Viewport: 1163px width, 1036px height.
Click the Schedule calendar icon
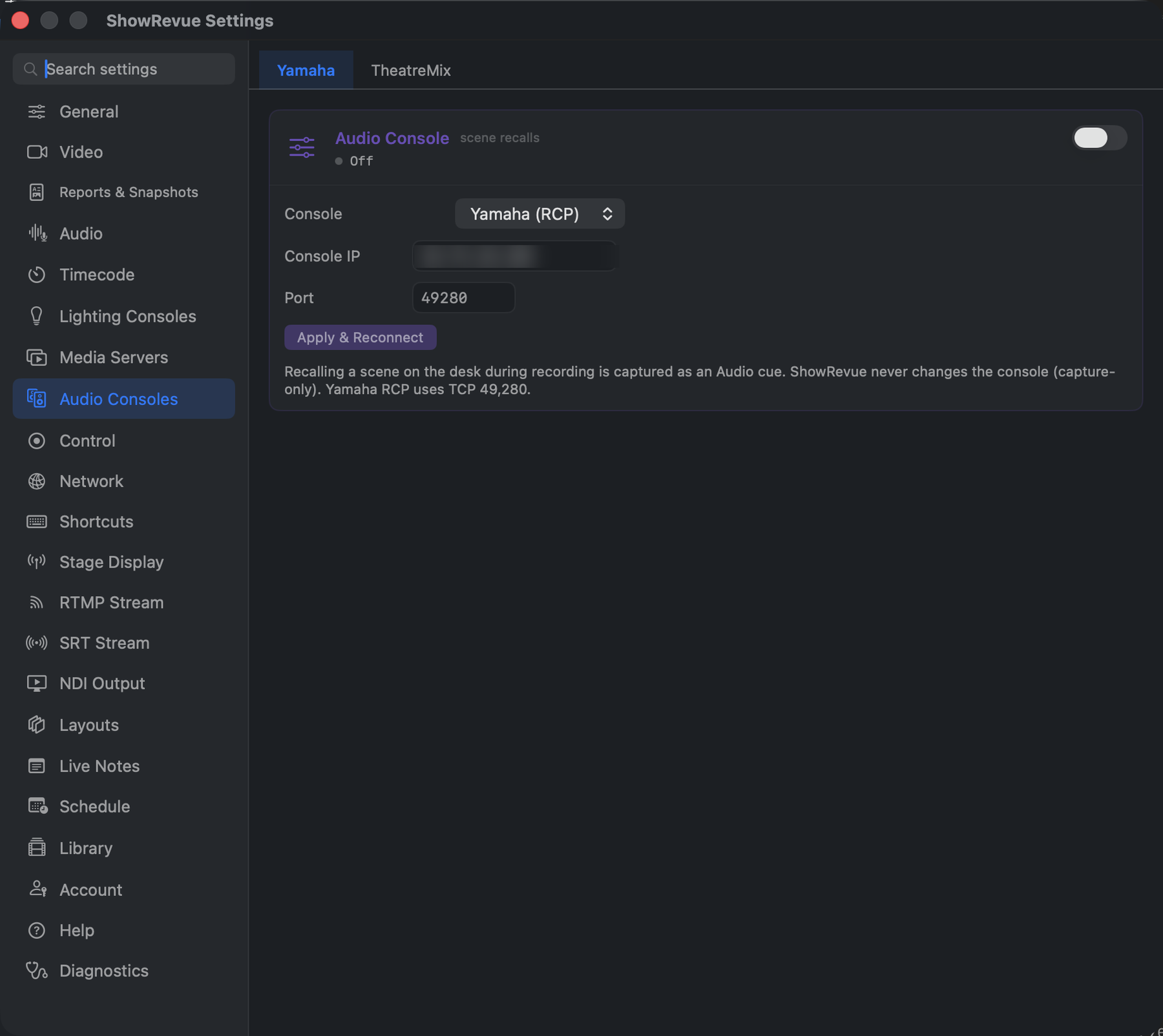click(x=37, y=806)
